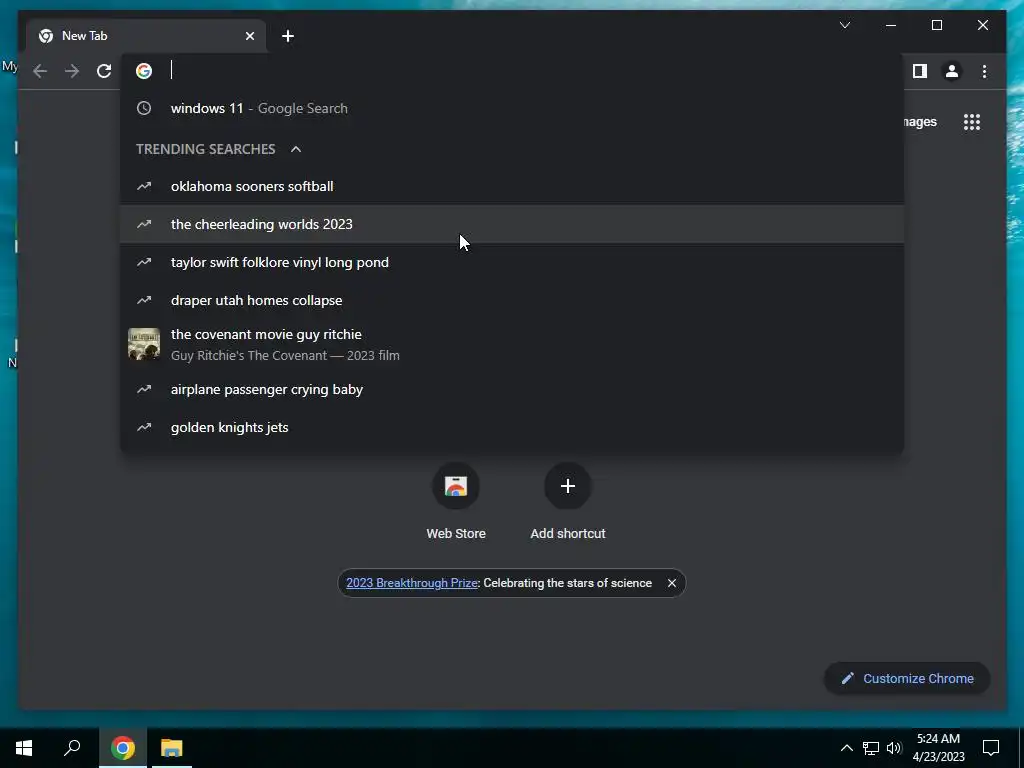Open the Chrome three-dot menu
The height and width of the screenshot is (768, 1024).
[984, 71]
